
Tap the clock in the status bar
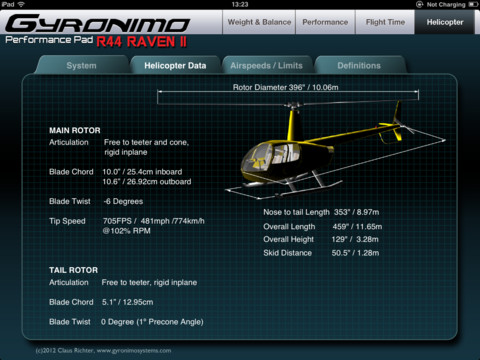coord(240,4)
